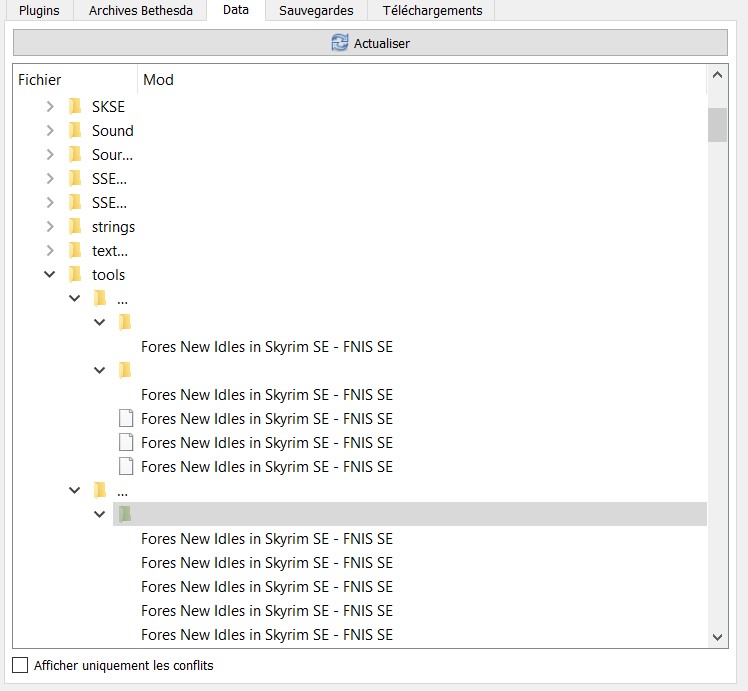This screenshot has width=748, height=691.
Task: Enable Afficher uniquement les conflits checkbox
Action: [20, 665]
